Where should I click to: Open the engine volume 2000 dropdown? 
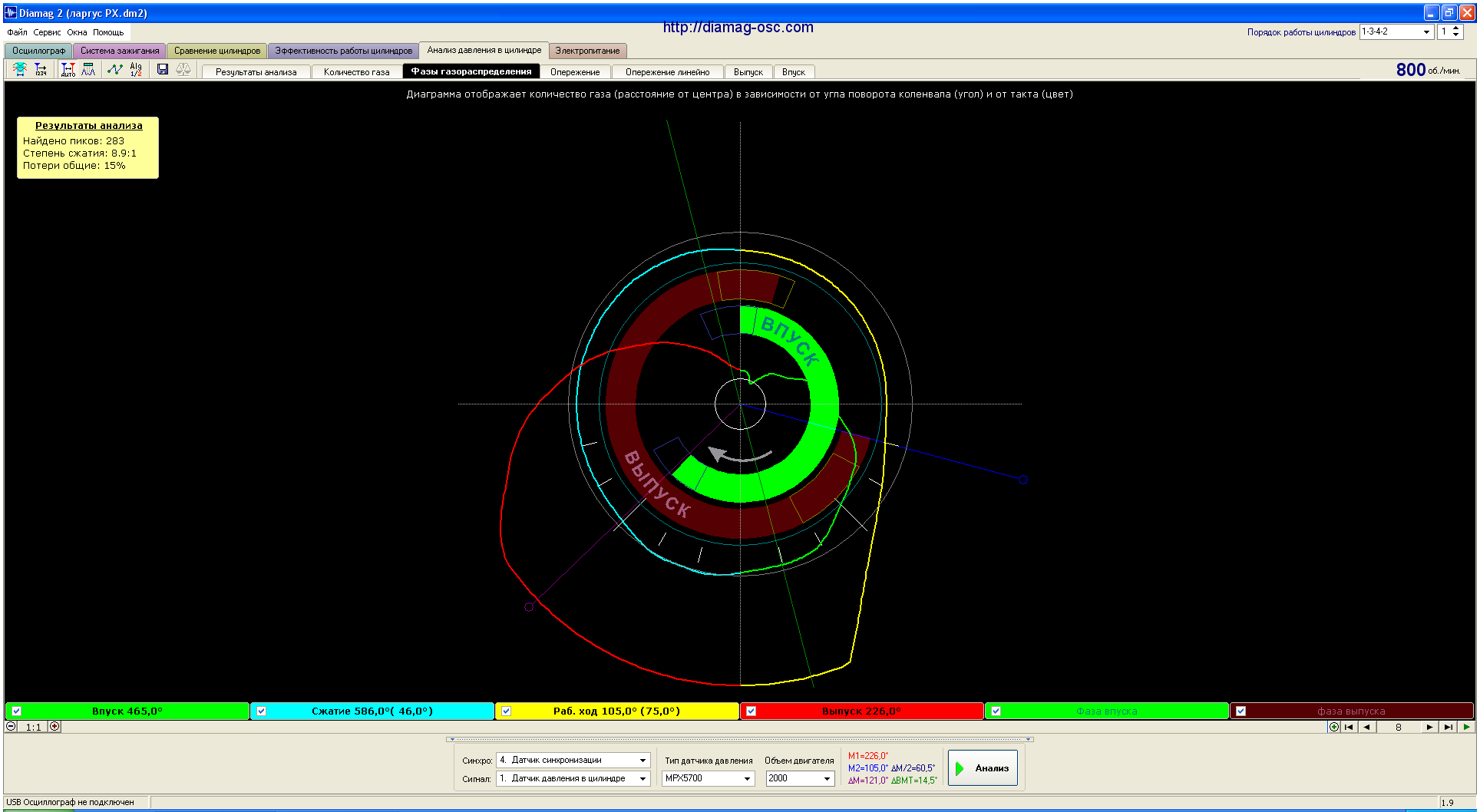(x=827, y=778)
